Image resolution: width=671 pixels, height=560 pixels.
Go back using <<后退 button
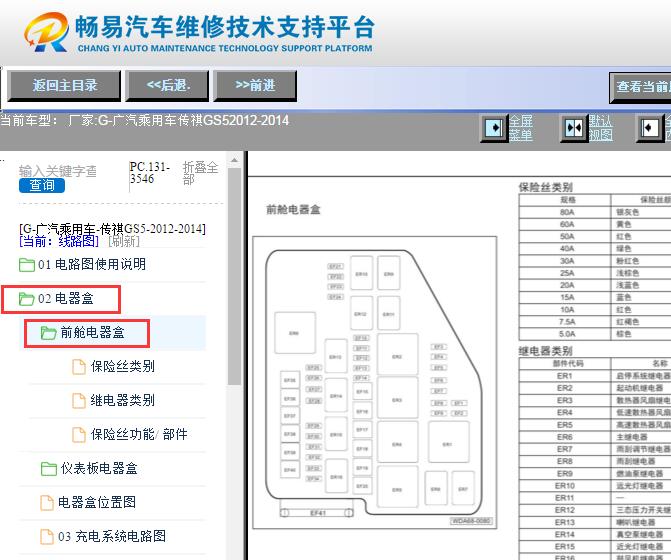pos(167,86)
